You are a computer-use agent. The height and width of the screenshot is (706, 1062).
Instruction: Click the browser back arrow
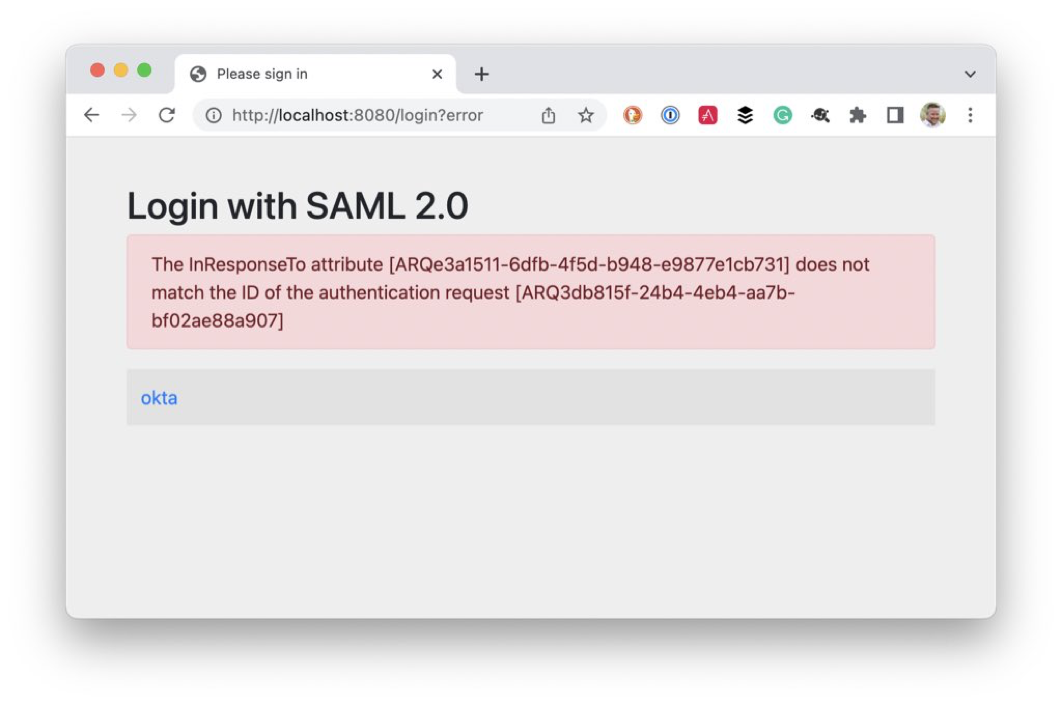pos(91,114)
